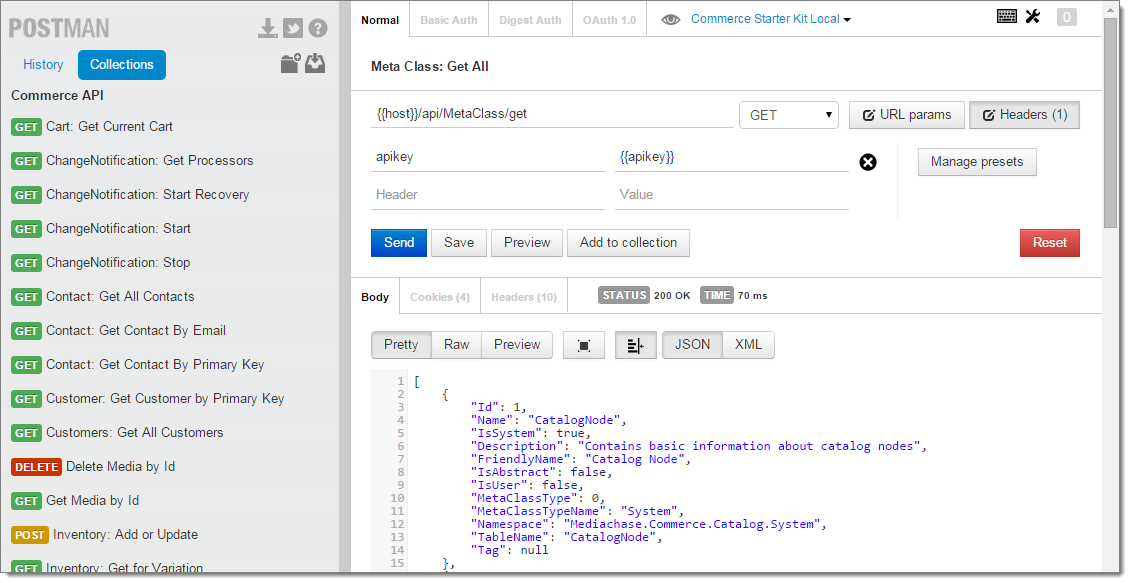Screen dimensions: 1130x583
Task: Open DELETE Delete Media by Id request
Action: click(x=120, y=466)
